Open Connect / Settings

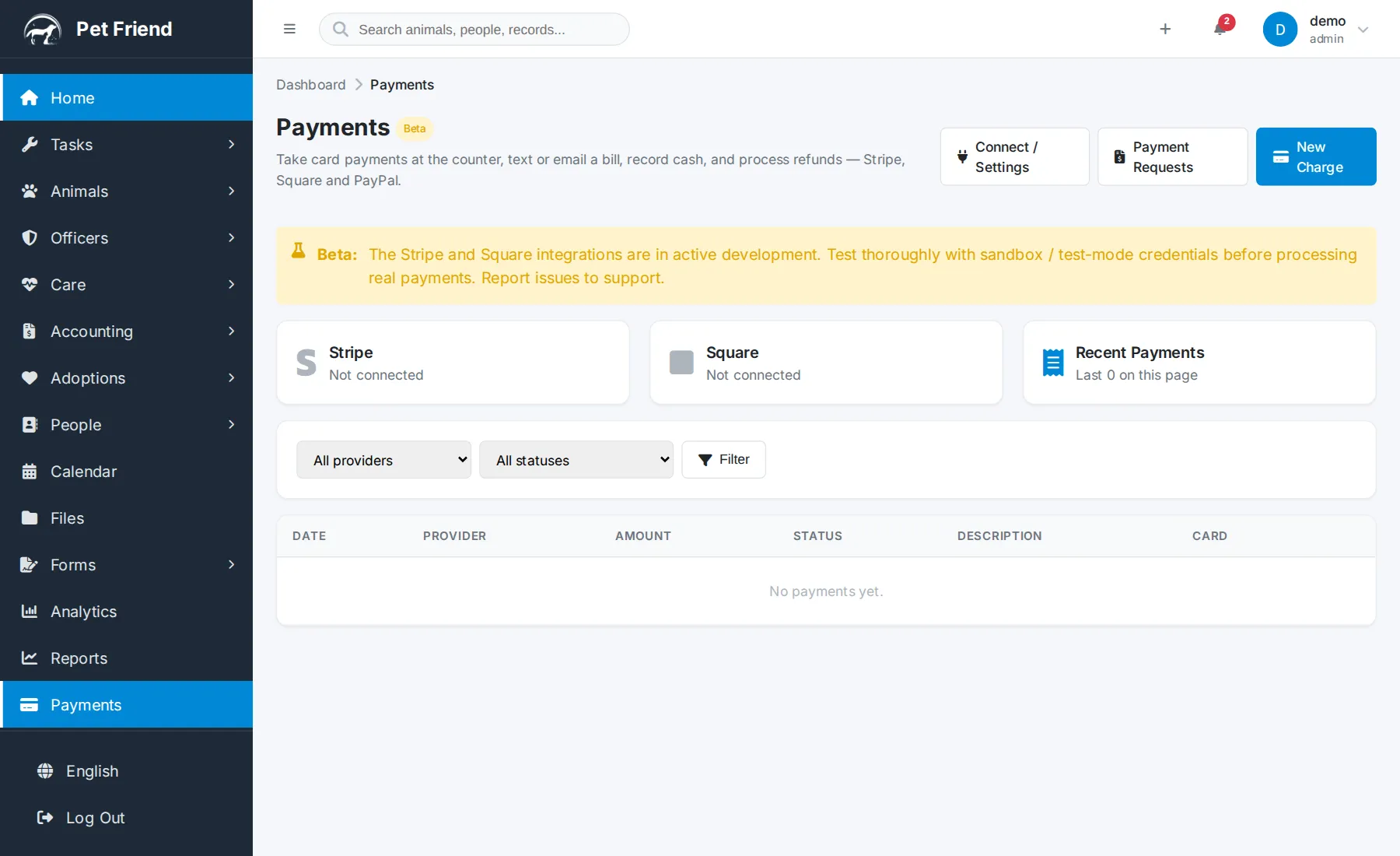(x=1014, y=156)
